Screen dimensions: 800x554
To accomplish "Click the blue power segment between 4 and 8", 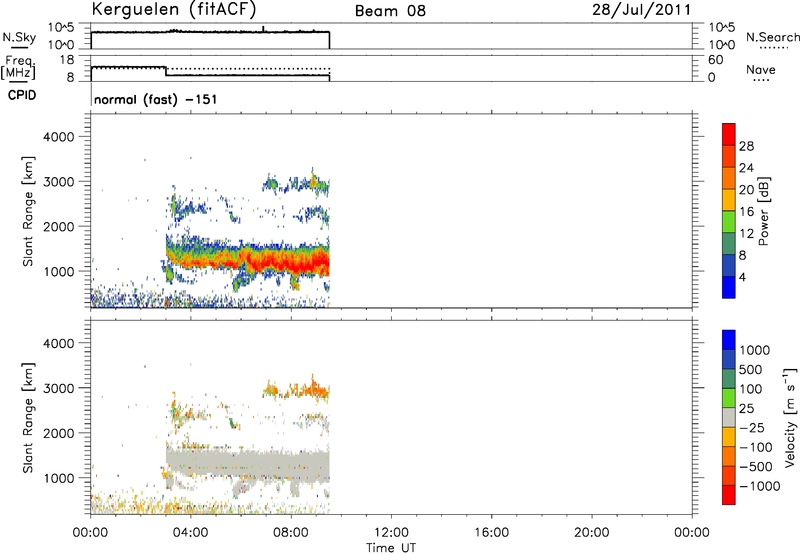I will (x=729, y=265).
